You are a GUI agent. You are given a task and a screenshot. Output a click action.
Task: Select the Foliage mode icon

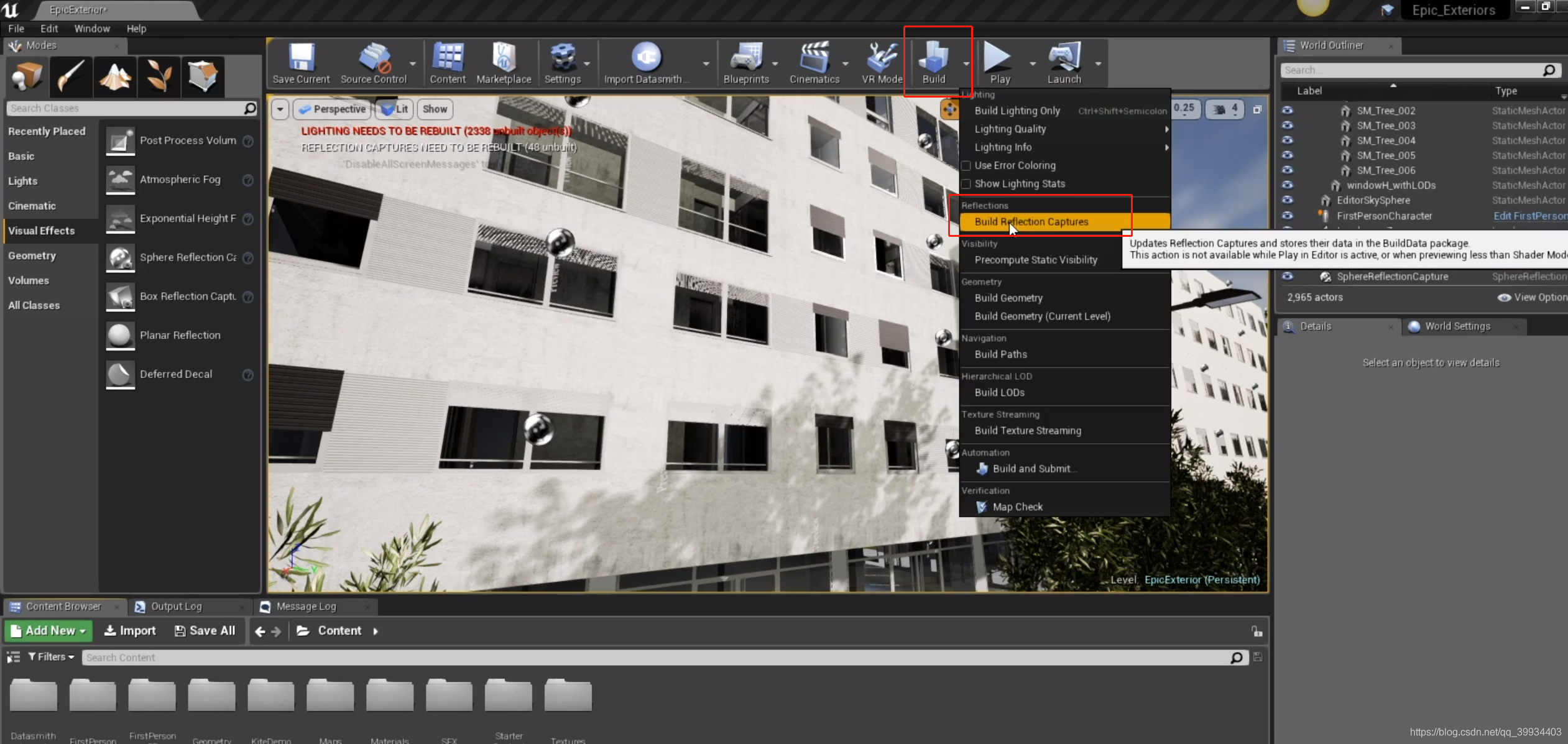[x=159, y=76]
